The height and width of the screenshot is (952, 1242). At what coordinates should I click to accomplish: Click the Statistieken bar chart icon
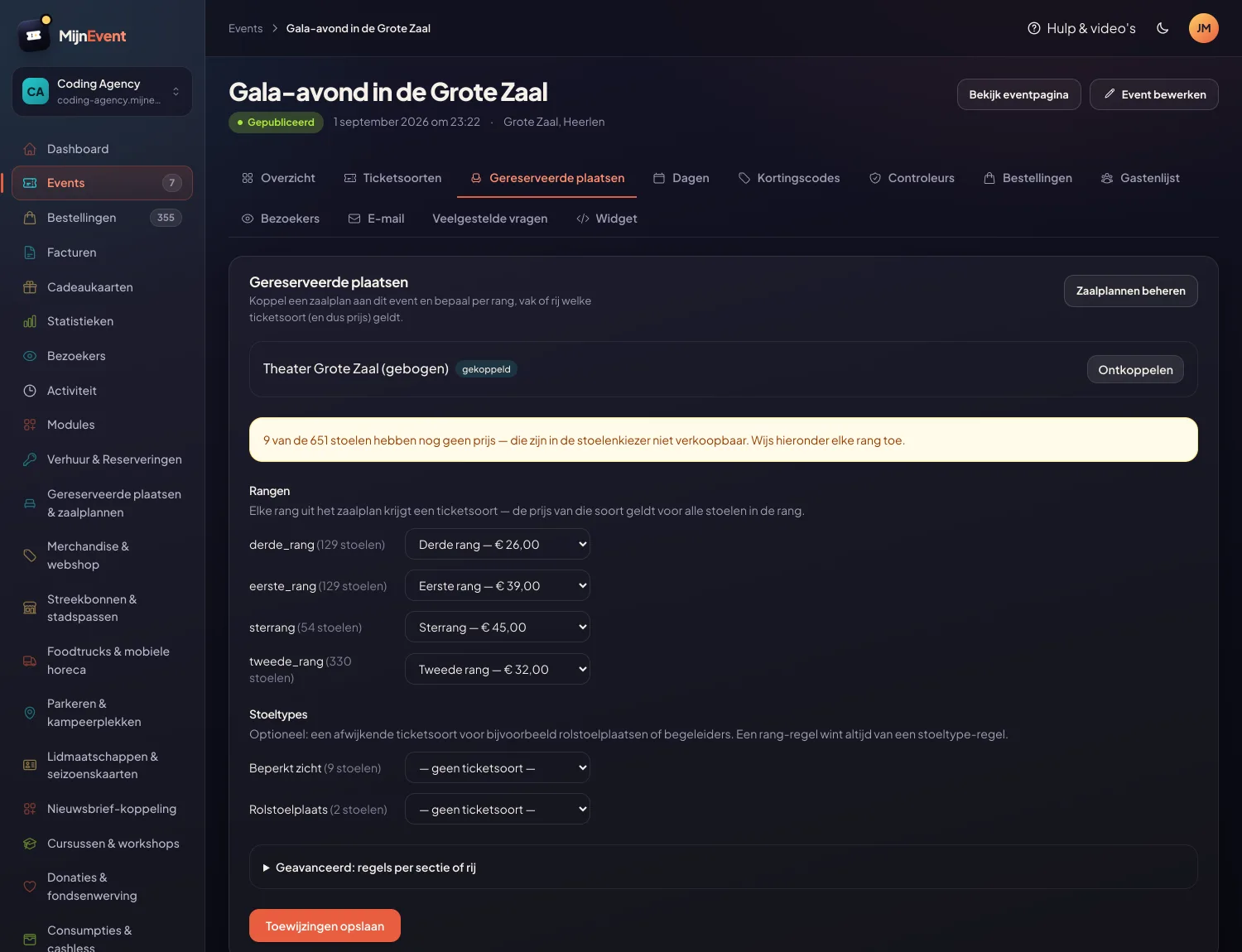pos(30,321)
